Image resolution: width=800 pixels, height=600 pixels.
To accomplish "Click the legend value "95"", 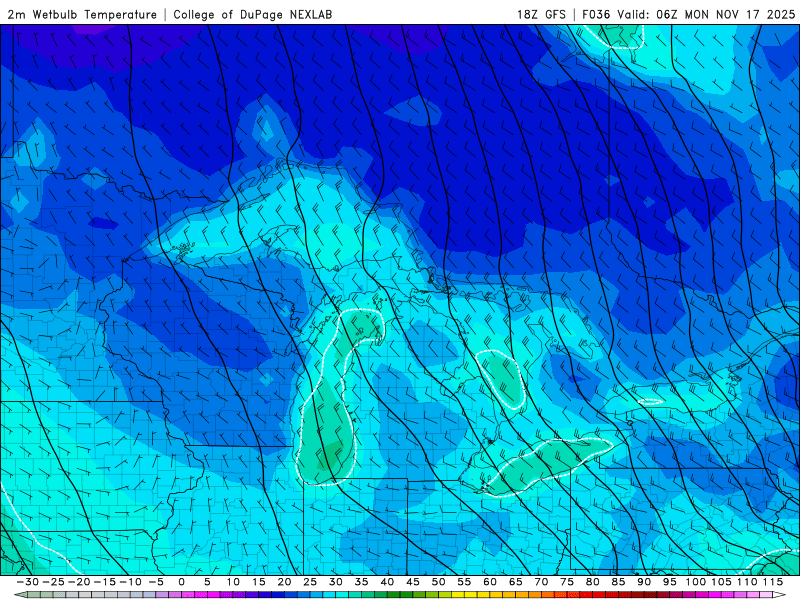I will coord(669,582).
